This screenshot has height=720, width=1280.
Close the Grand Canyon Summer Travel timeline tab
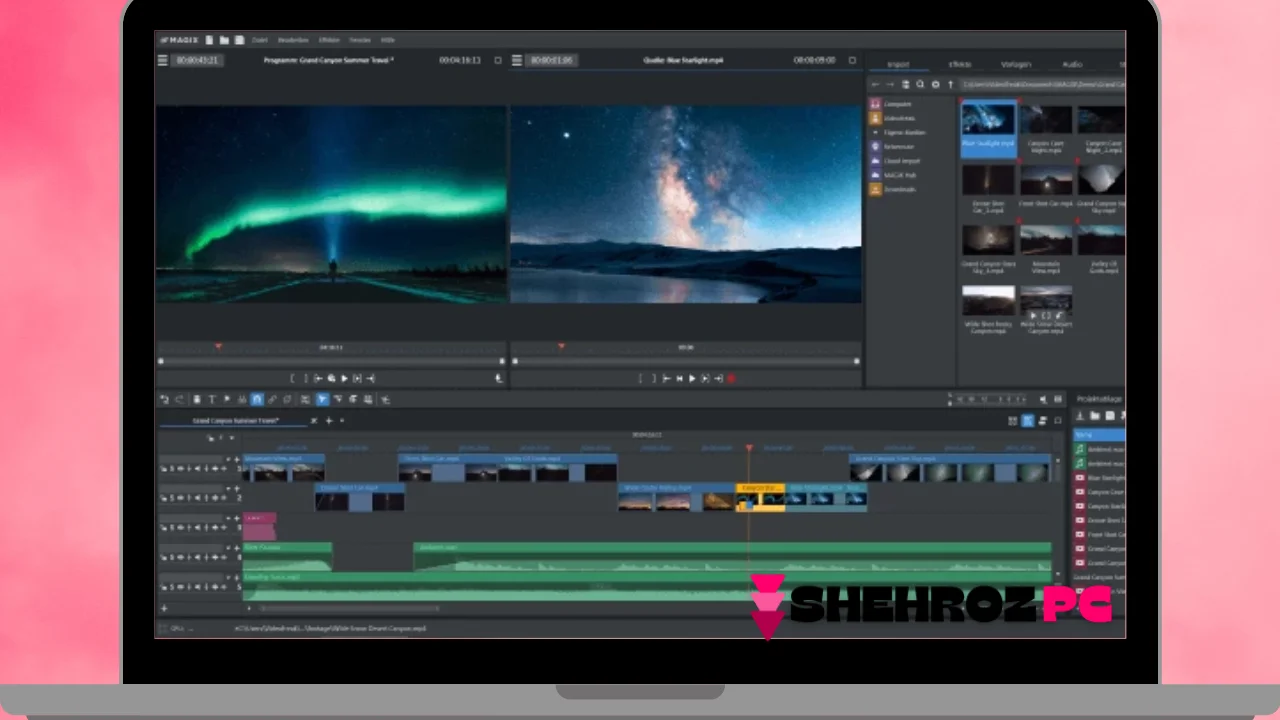[x=314, y=421]
